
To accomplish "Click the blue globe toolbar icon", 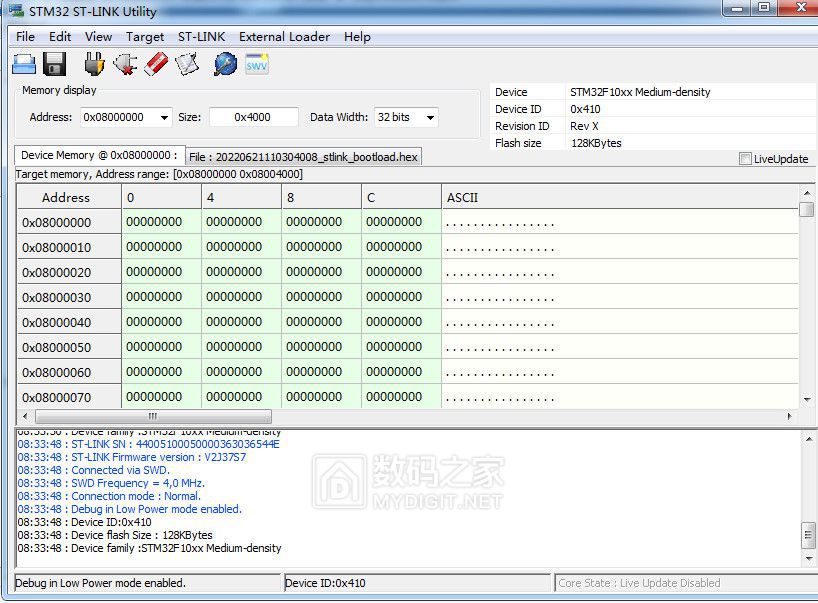I will tap(226, 65).
